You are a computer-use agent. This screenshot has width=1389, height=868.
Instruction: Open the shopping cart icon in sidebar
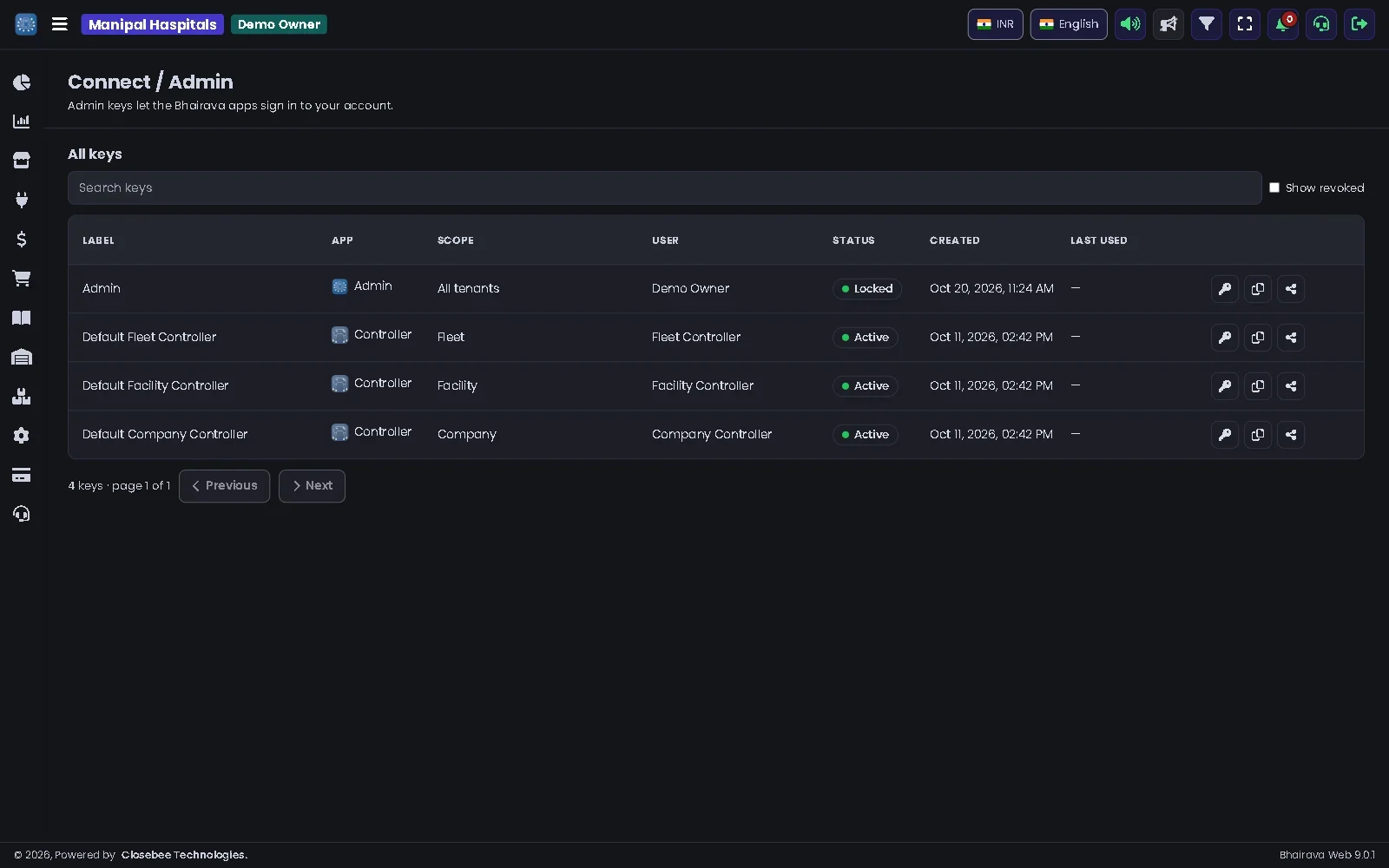(22, 278)
